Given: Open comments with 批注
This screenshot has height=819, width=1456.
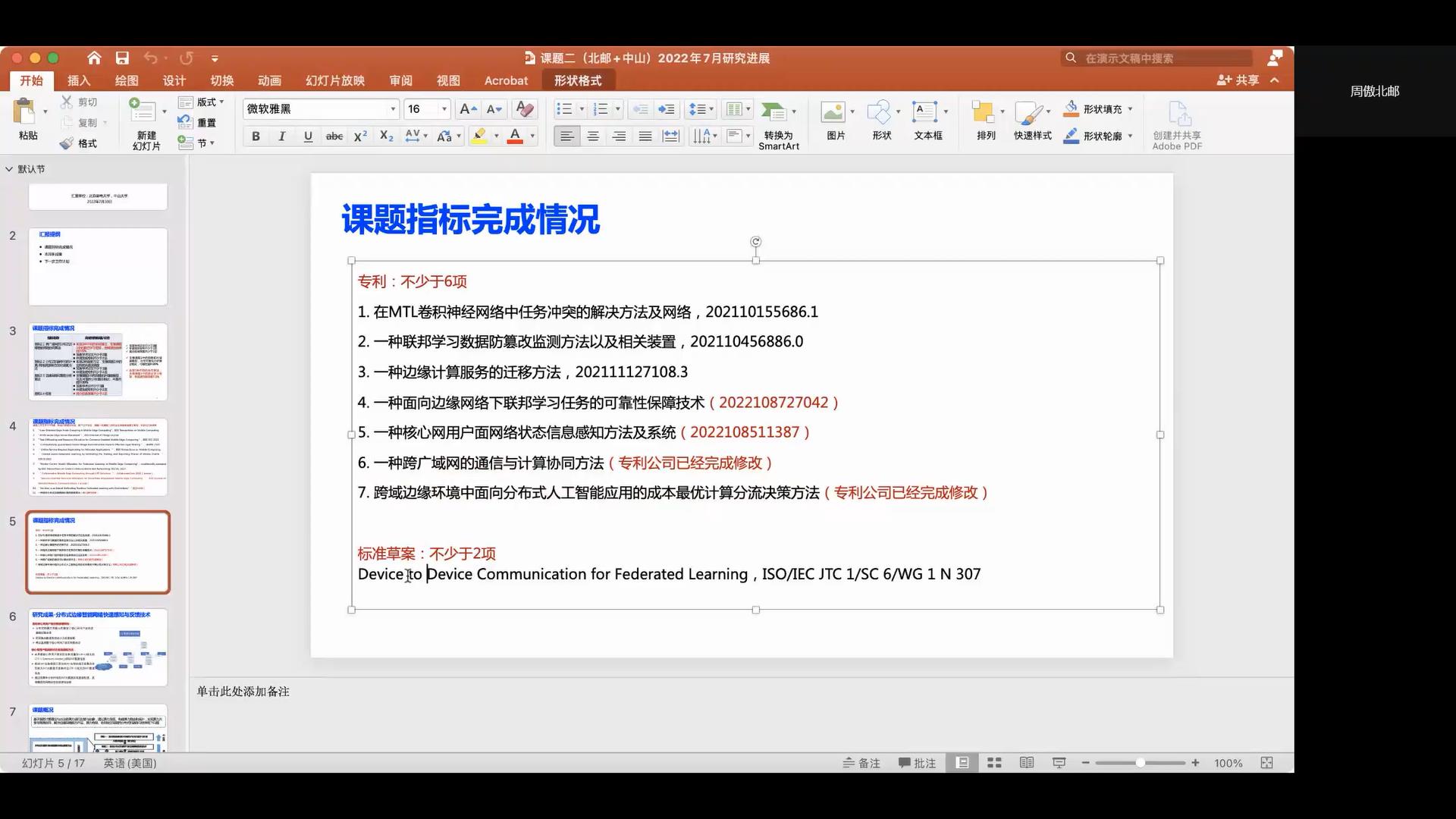Looking at the screenshot, I should (x=917, y=763).
